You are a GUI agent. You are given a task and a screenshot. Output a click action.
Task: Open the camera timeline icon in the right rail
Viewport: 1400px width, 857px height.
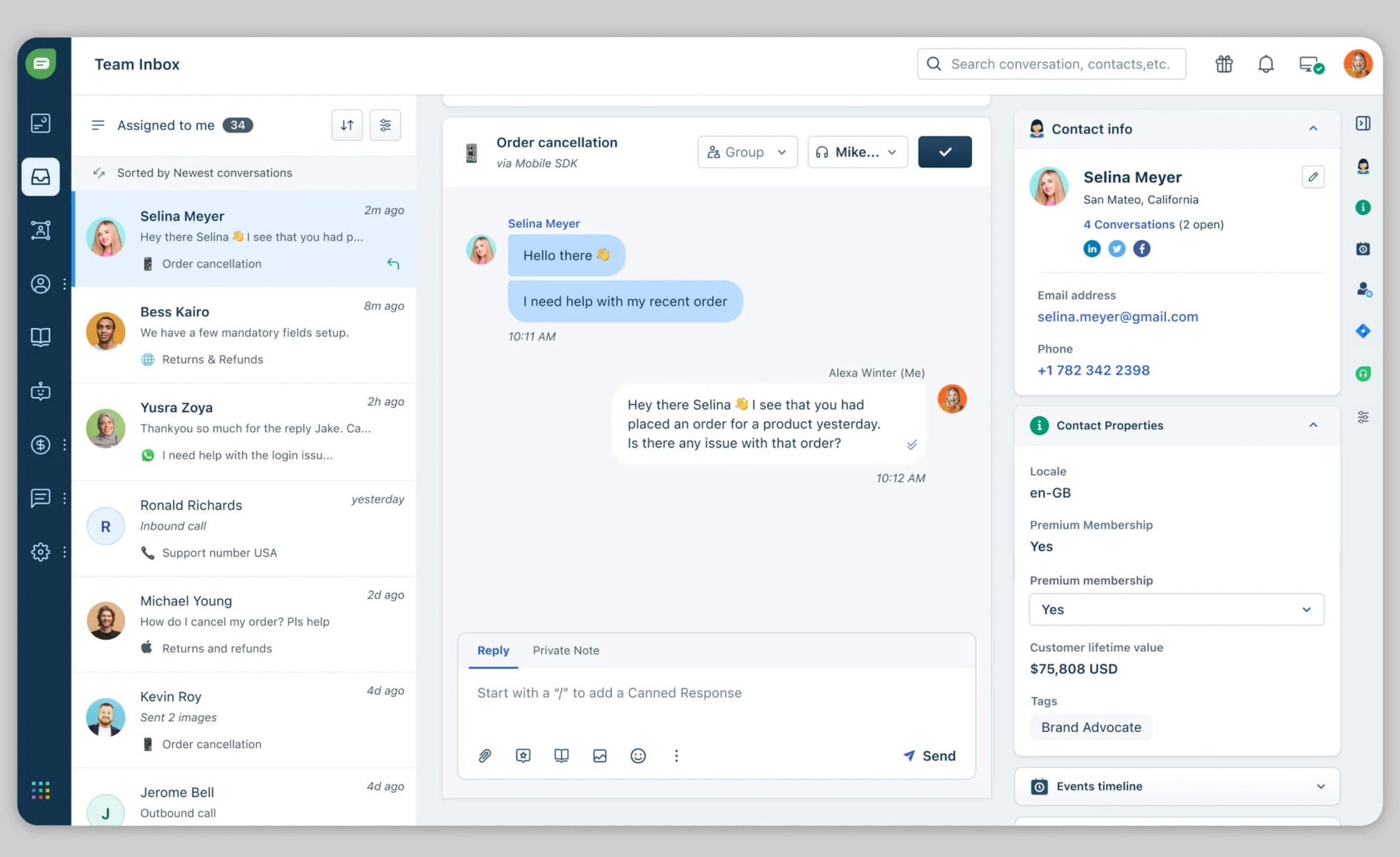(x=1363, y=249)
